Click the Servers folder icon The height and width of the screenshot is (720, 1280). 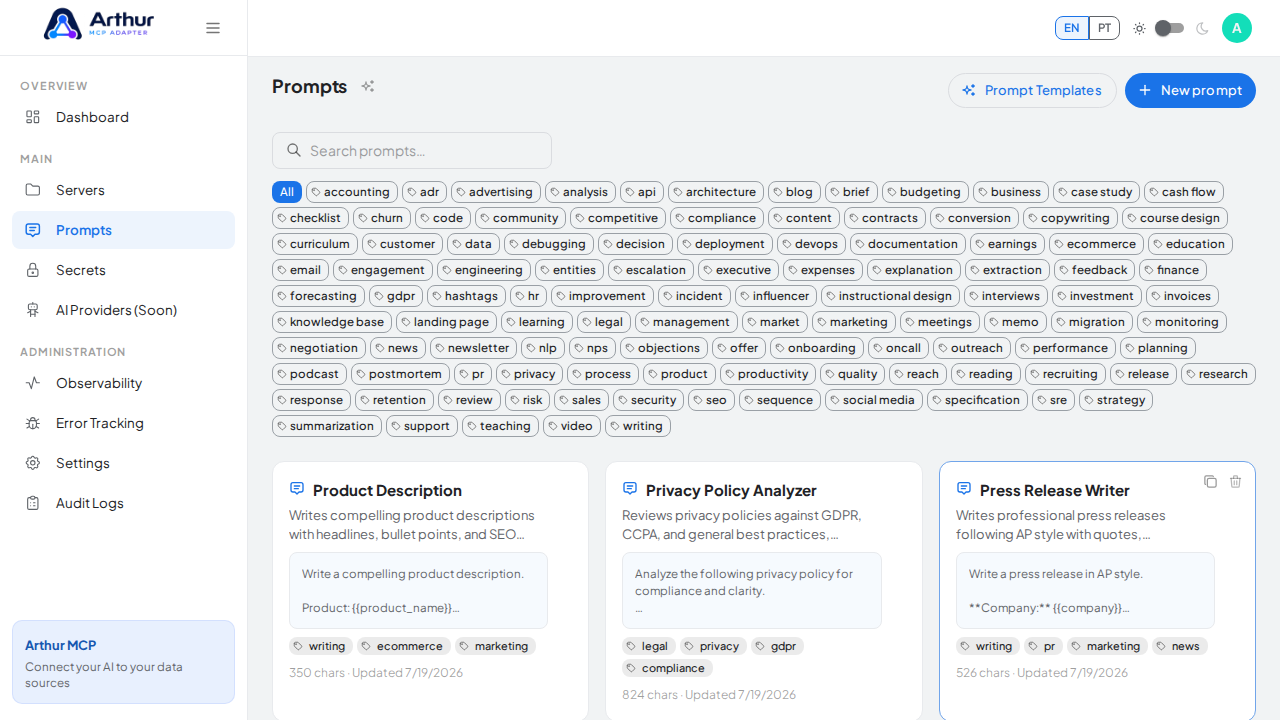pos(33,190)
